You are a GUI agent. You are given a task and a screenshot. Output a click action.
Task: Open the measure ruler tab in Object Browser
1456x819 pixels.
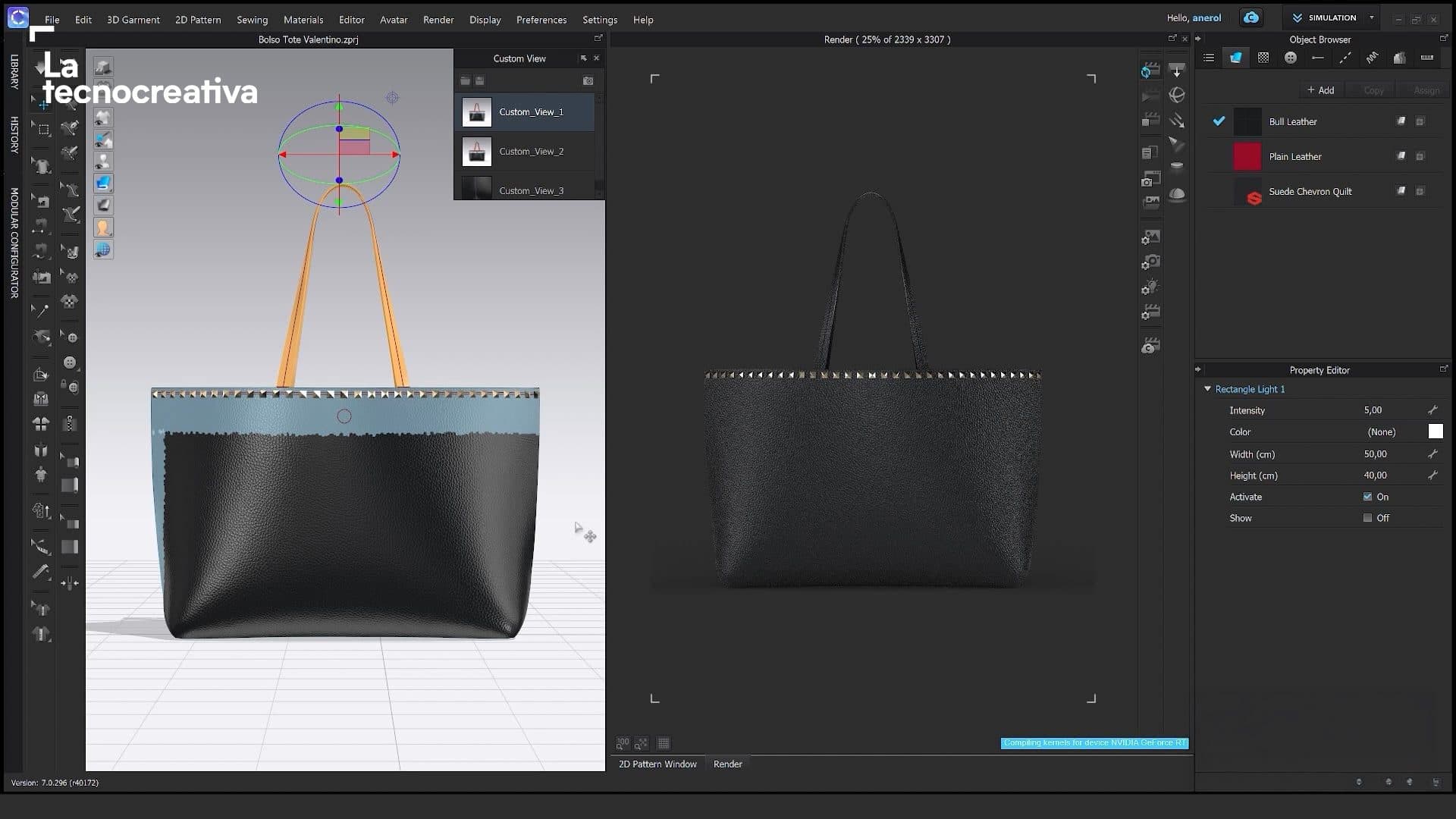click(x=1427, y=58)
